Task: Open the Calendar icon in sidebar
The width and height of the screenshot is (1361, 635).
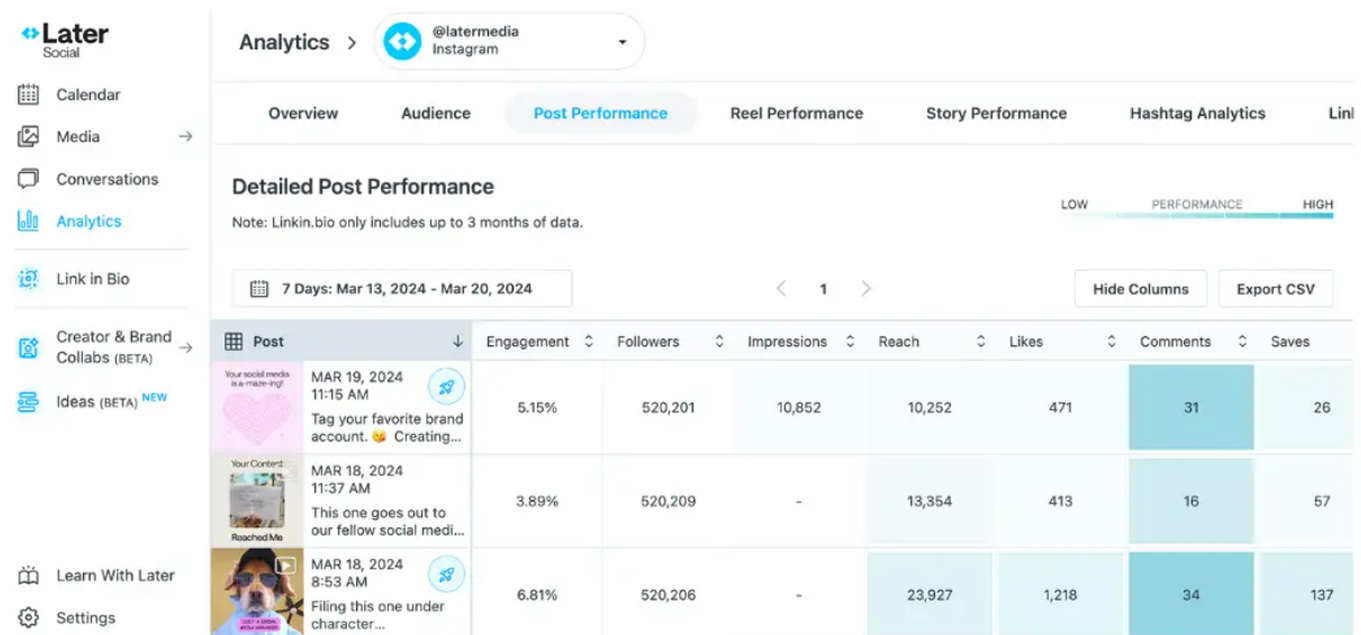Action: point(28,95)
